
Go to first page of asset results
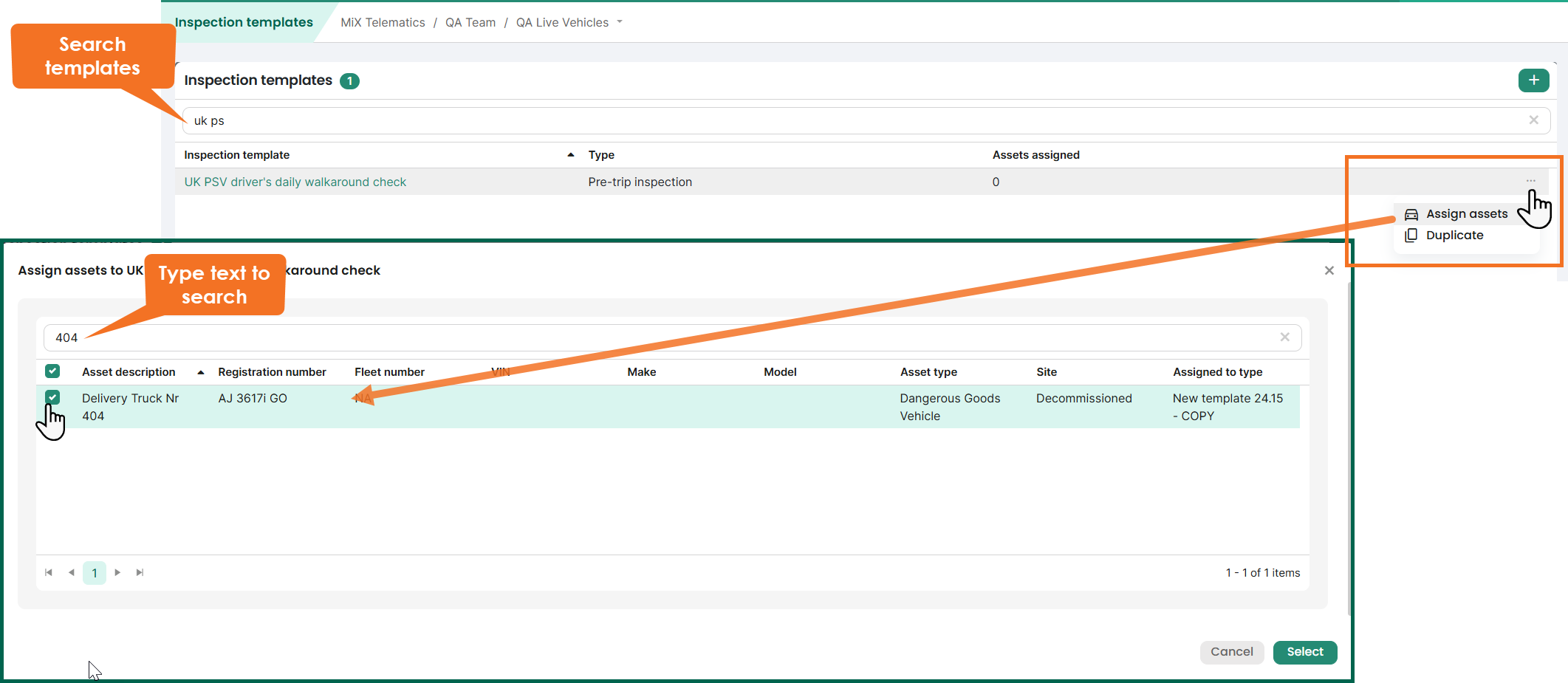click(49, 572)
